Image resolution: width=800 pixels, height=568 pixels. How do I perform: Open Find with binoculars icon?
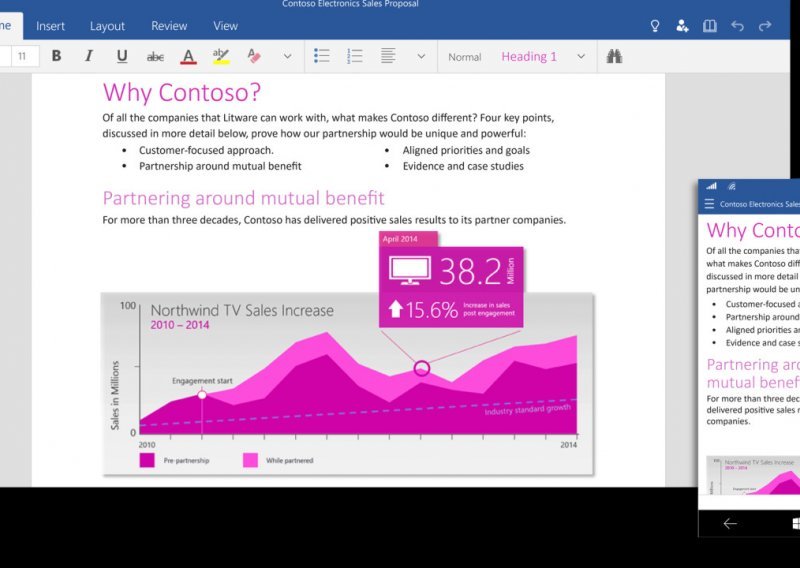(614, 56)
